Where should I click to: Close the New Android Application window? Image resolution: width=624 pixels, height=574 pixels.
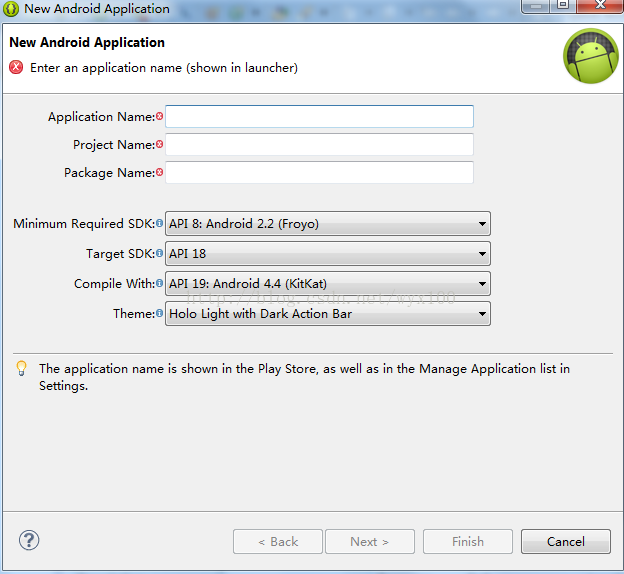point(601,5)
